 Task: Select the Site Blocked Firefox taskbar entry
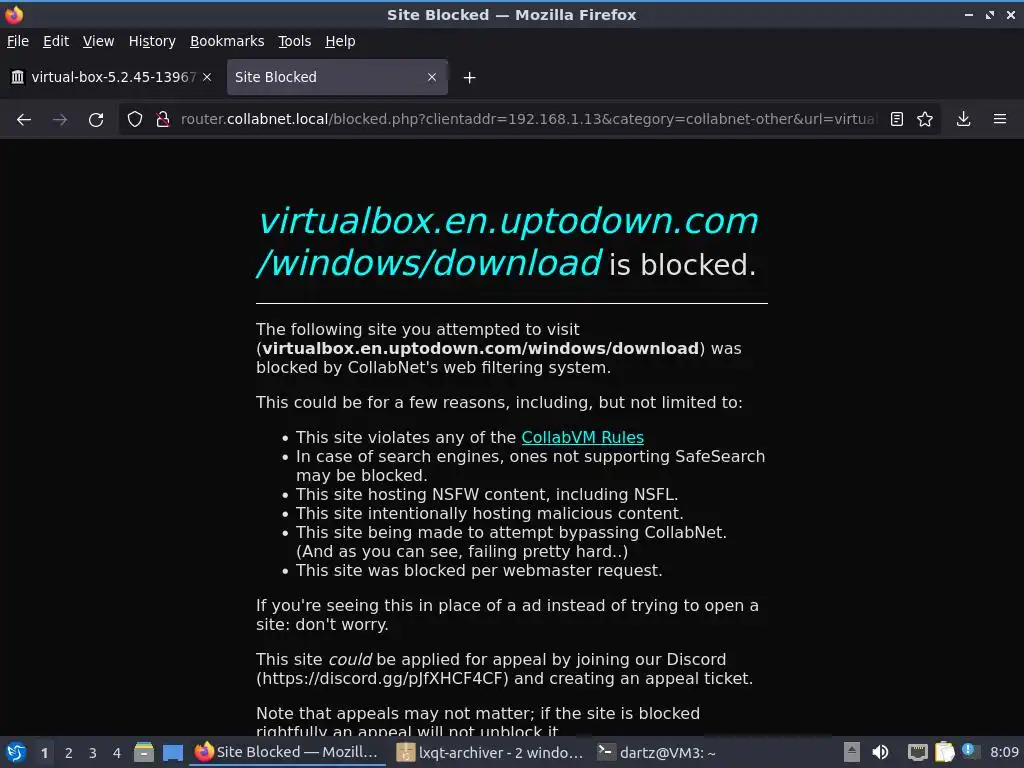(287, 752)
